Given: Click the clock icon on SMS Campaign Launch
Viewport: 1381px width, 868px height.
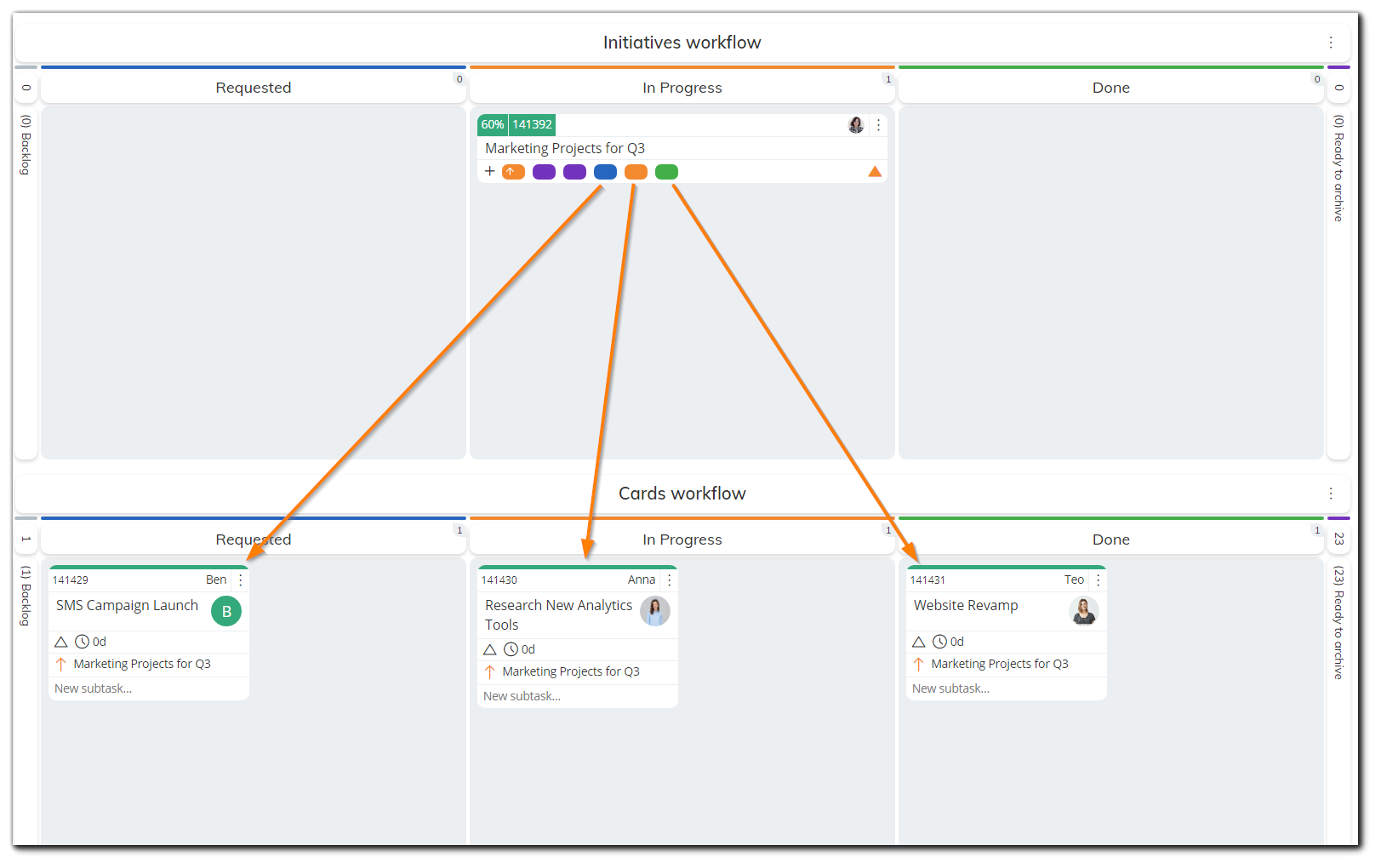Looking at the screenshot, I should pyautogui.click(x=84, y=641).
